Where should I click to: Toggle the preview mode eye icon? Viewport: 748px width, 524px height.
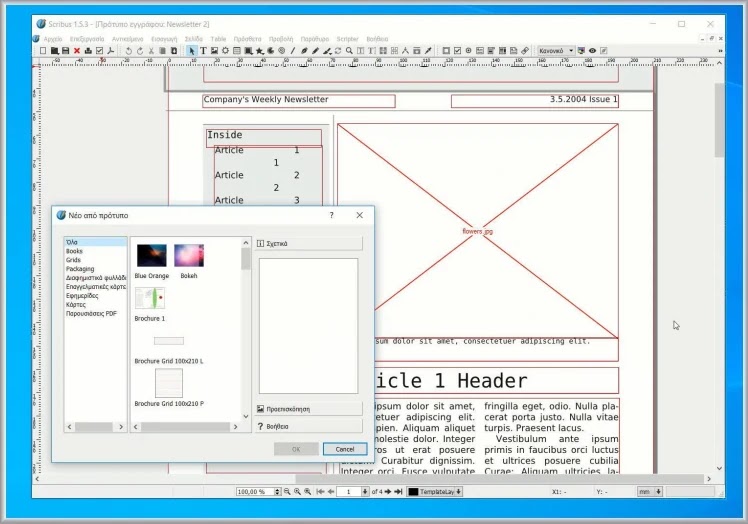tap(592, 51)
